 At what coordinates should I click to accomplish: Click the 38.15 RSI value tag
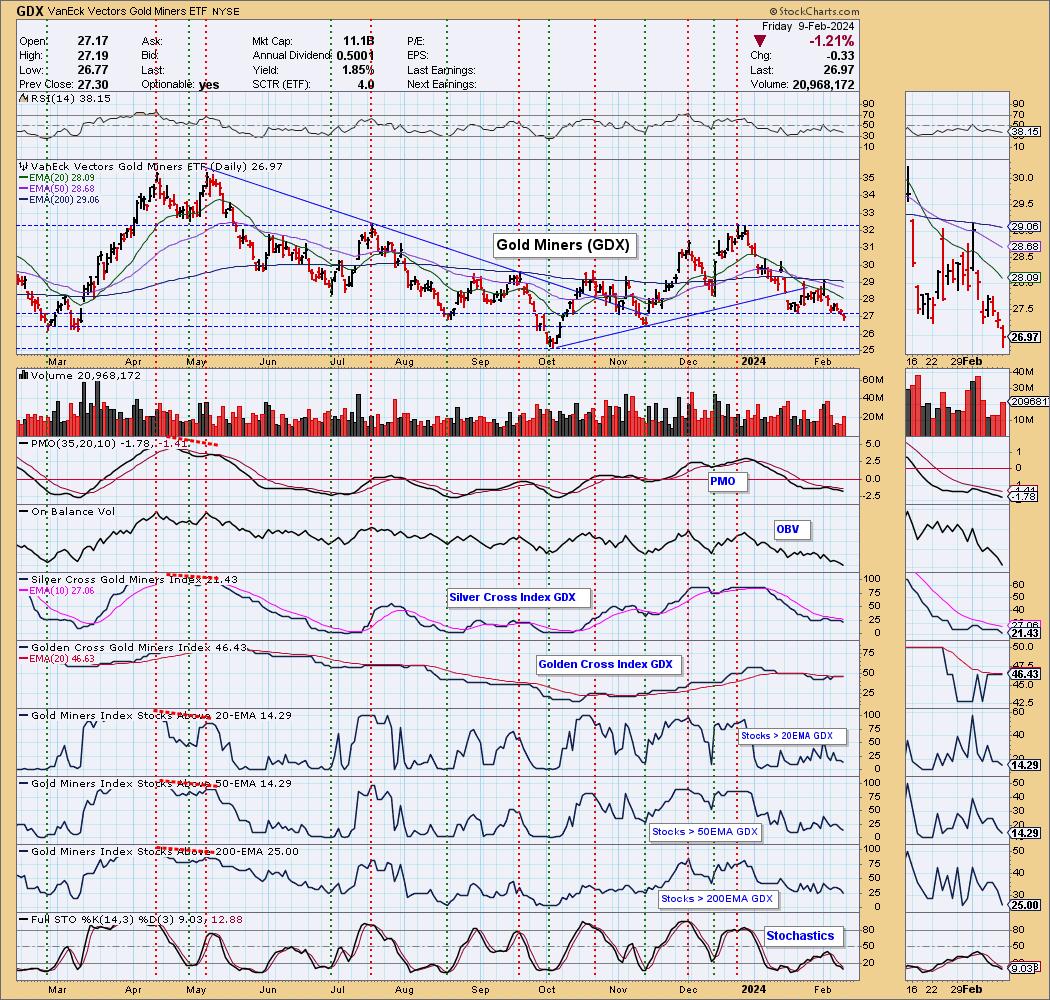click(x=1025, y=132)
